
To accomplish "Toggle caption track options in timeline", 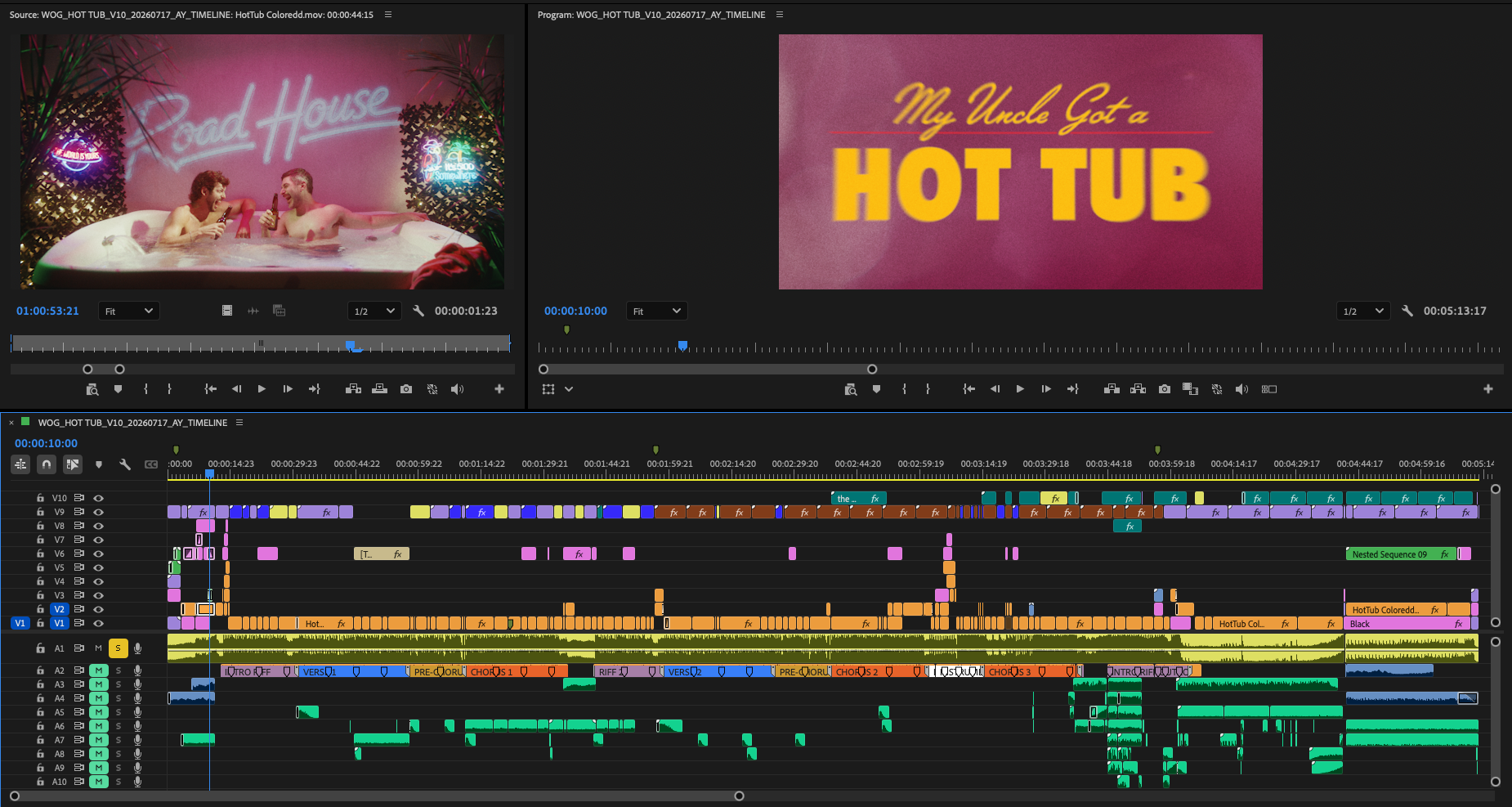I will (x=151, y=464).
